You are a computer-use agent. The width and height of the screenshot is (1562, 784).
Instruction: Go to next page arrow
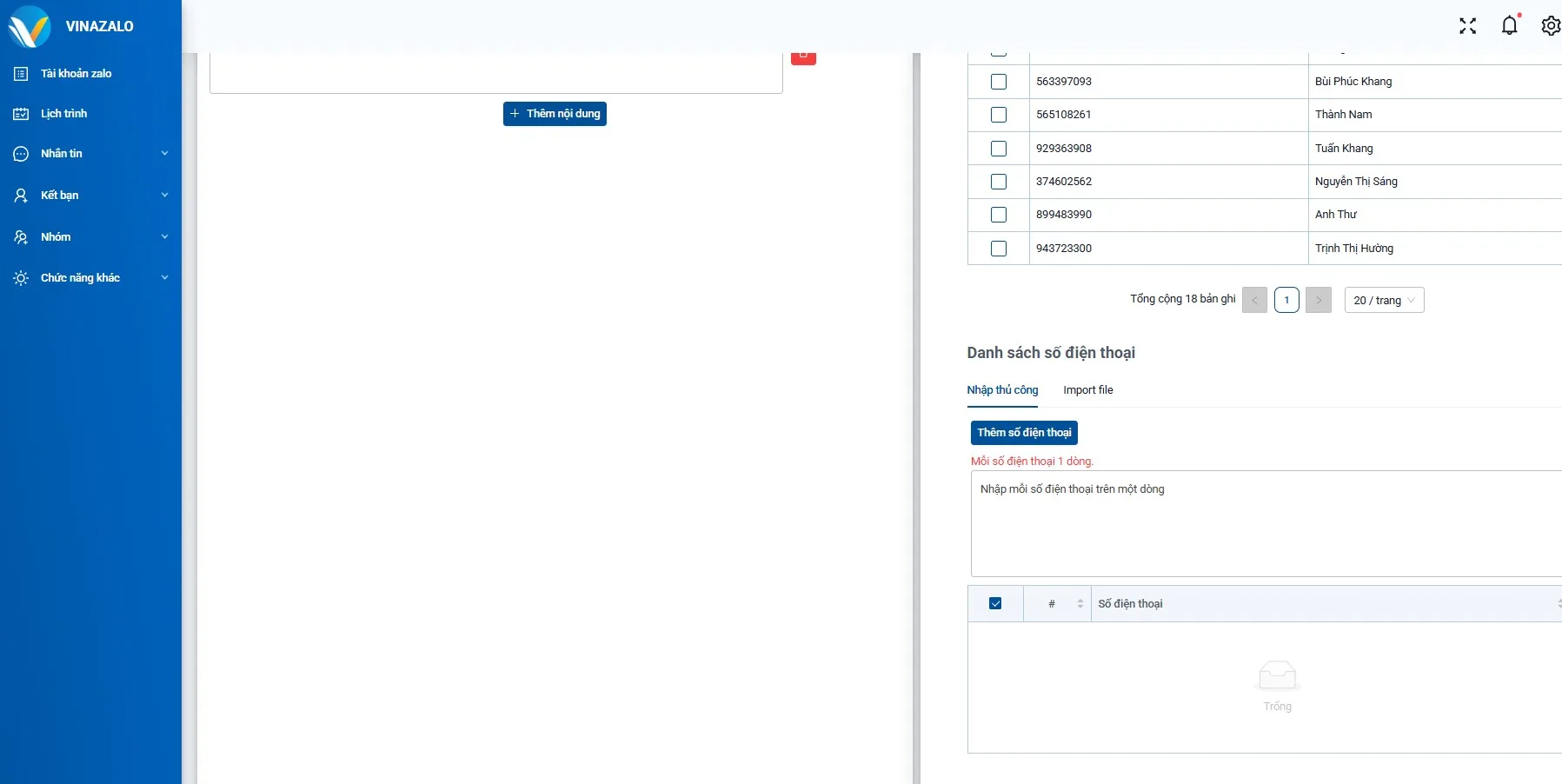pyautogui.click(x=1318, y=301)
